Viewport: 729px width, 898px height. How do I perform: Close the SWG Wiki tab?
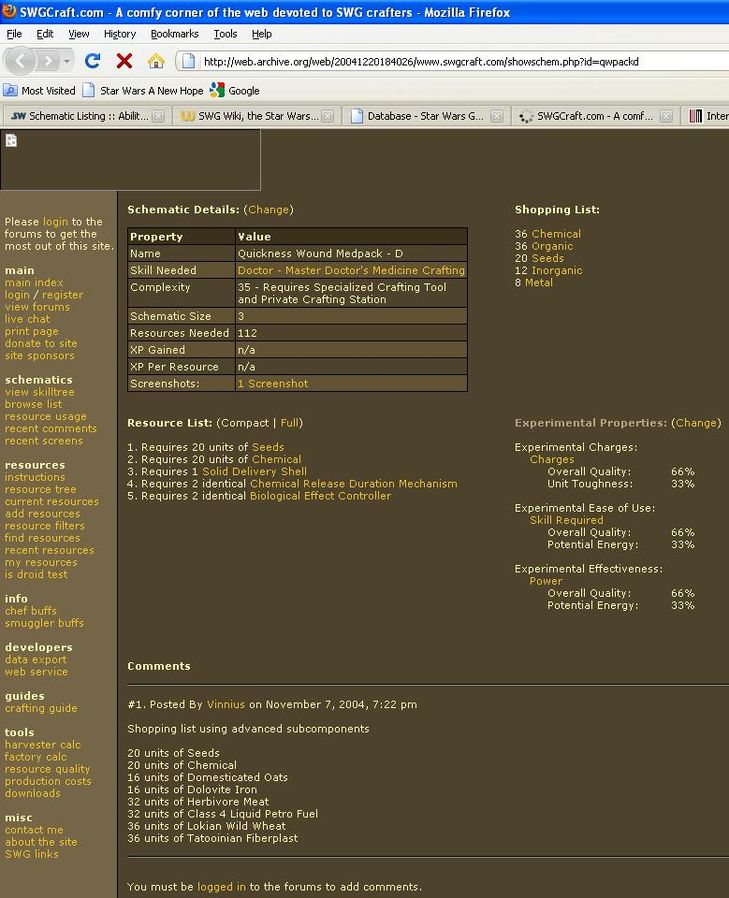327,116
